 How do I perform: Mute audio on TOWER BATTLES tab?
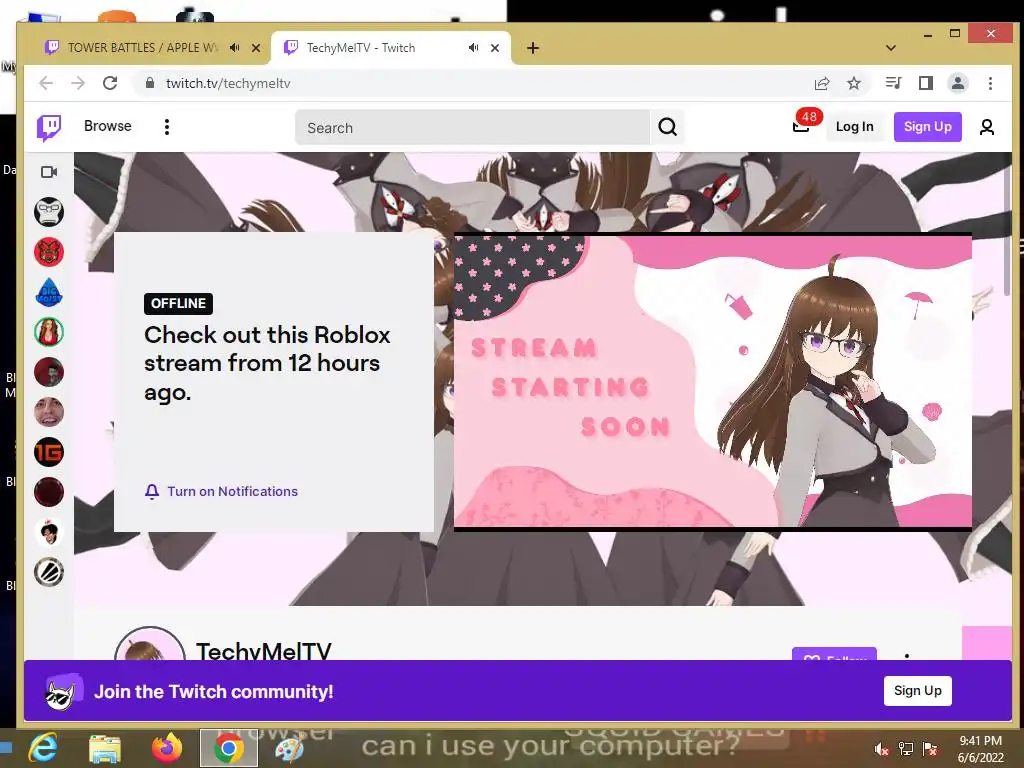pyautogui.click(x=235, y=48)
